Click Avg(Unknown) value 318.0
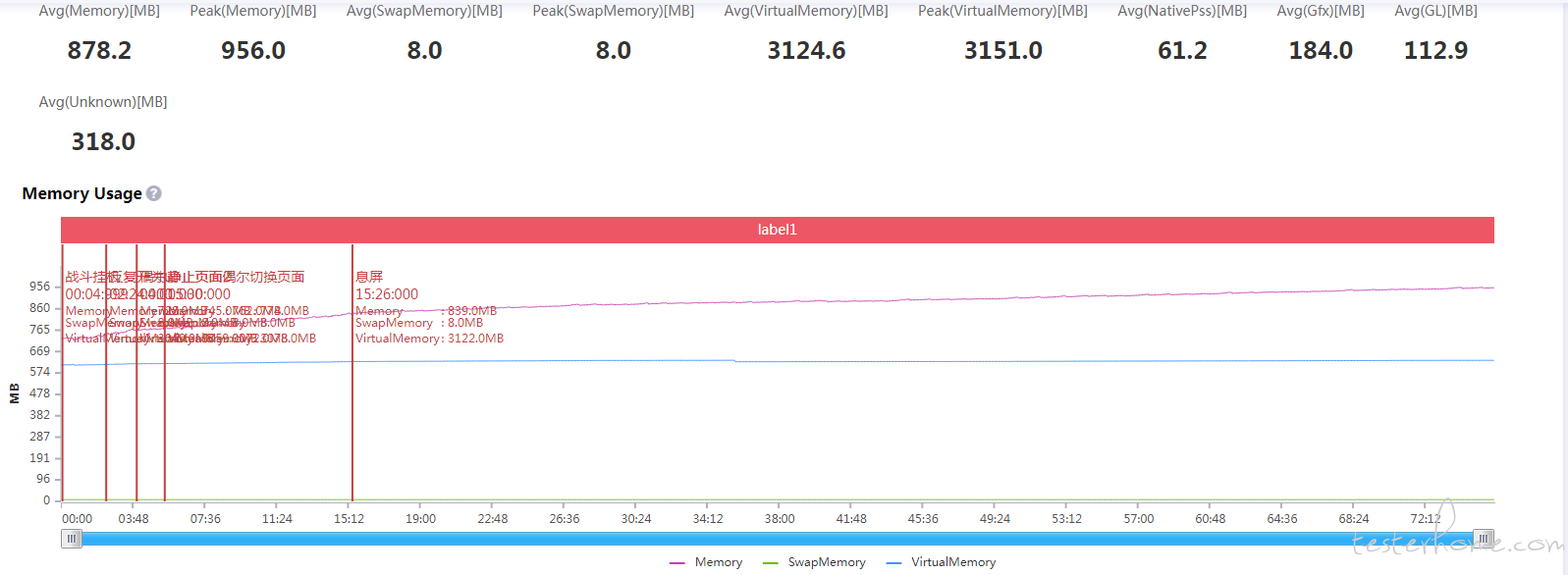Image resolution: width=1568 pixels, height=575 pixels. coord(103,142)
